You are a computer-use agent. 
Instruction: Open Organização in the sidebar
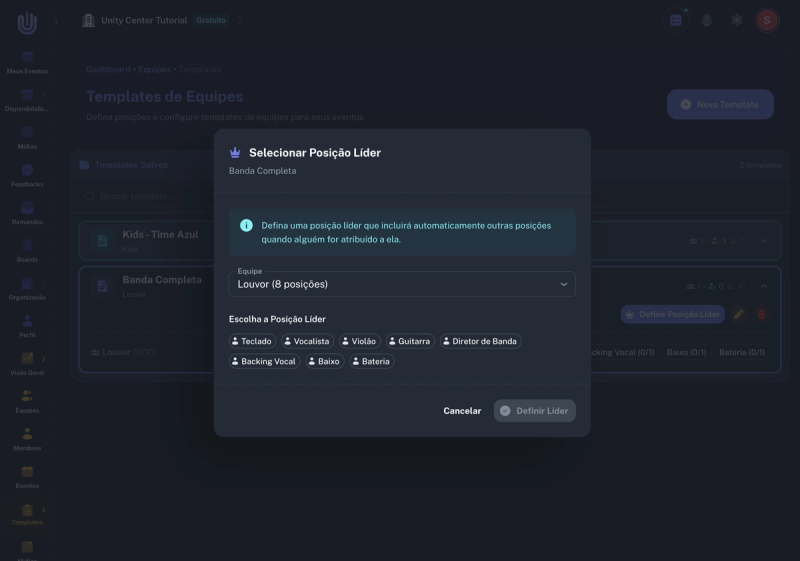click(27, 290)
